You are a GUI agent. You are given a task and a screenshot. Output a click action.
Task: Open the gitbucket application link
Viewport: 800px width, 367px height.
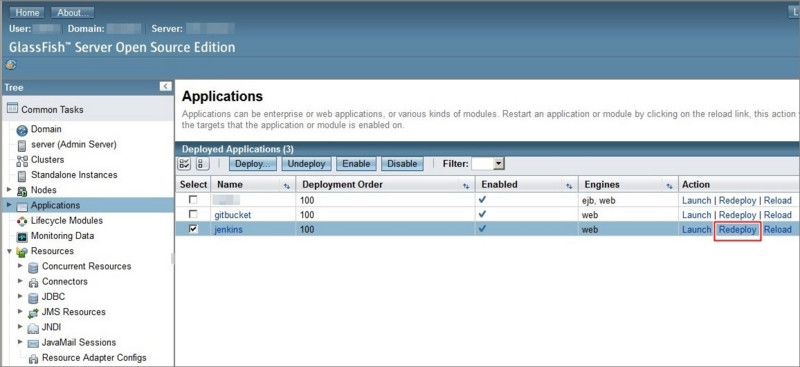(233, 215)
